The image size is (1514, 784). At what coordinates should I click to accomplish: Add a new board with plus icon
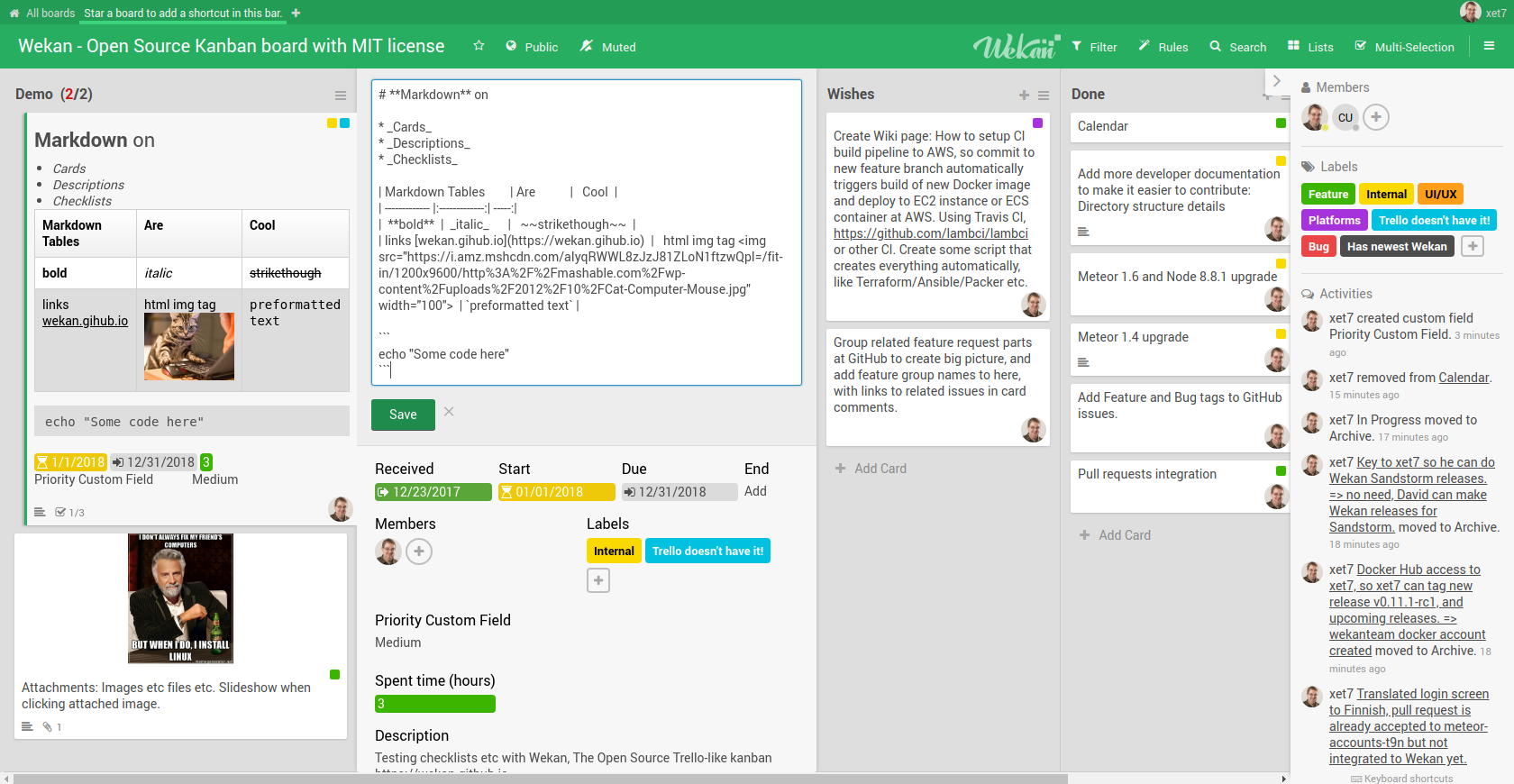tap(296, 14)
